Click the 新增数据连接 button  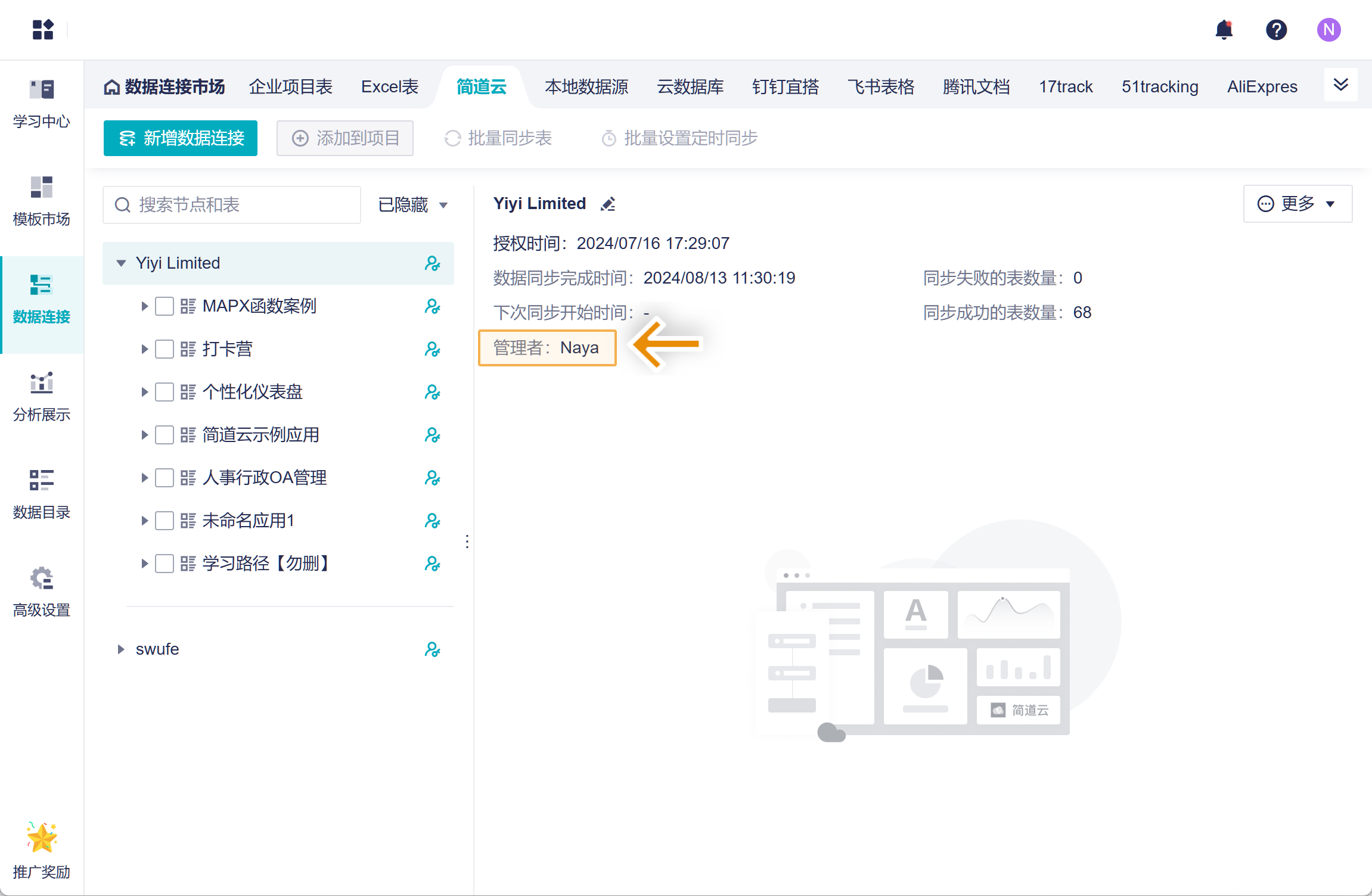click(x=181, y=138)
